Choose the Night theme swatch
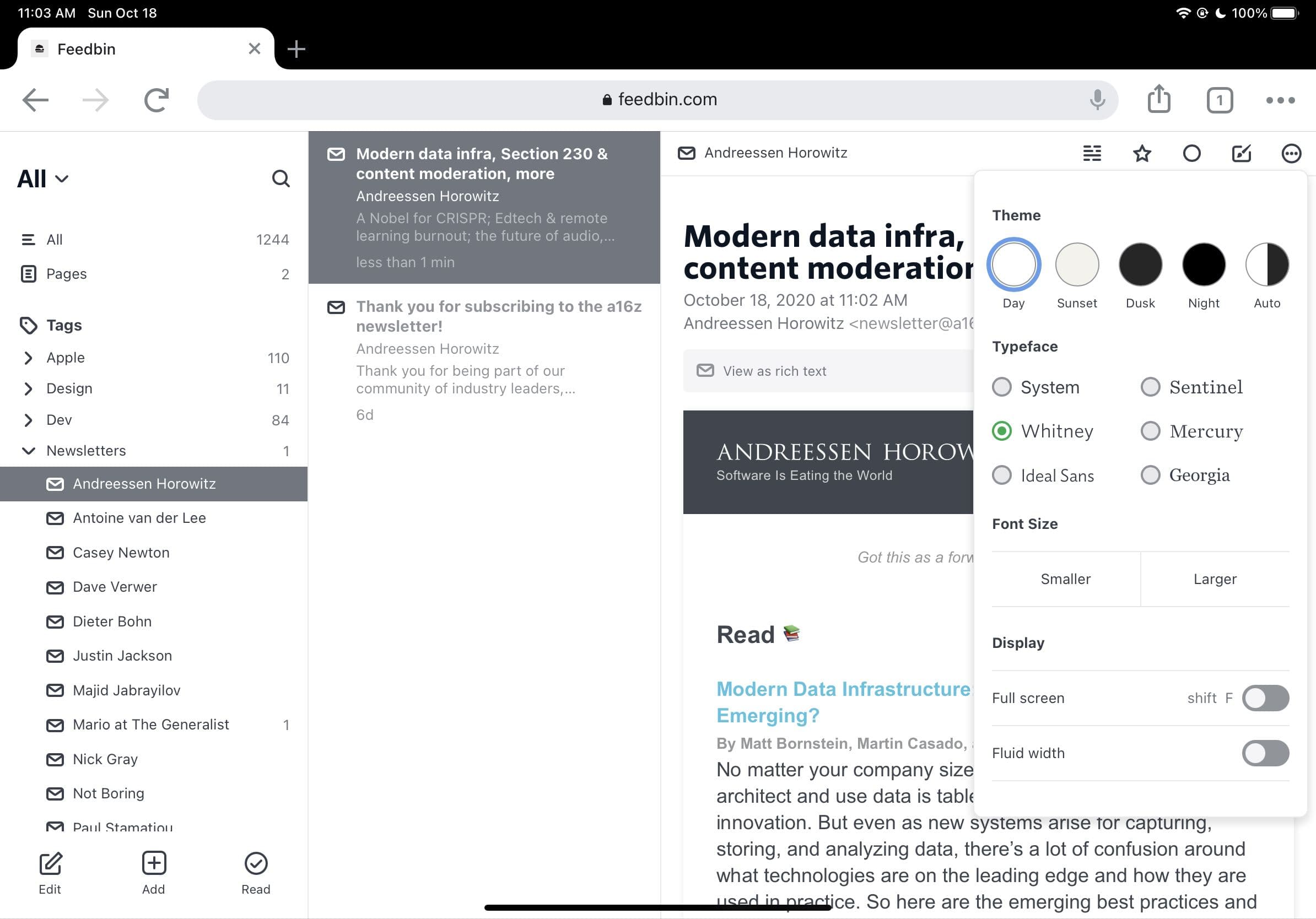 point(1204,264)
